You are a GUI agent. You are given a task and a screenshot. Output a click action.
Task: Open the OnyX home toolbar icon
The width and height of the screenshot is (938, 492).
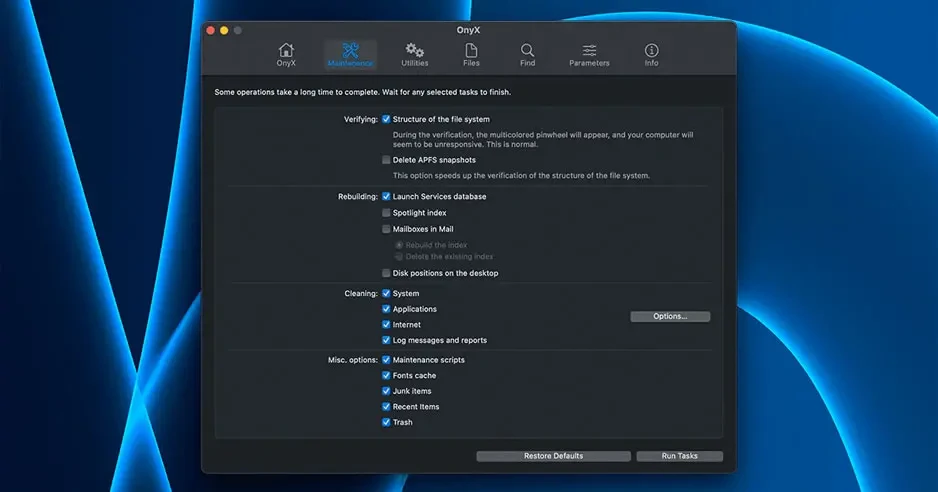286,54
